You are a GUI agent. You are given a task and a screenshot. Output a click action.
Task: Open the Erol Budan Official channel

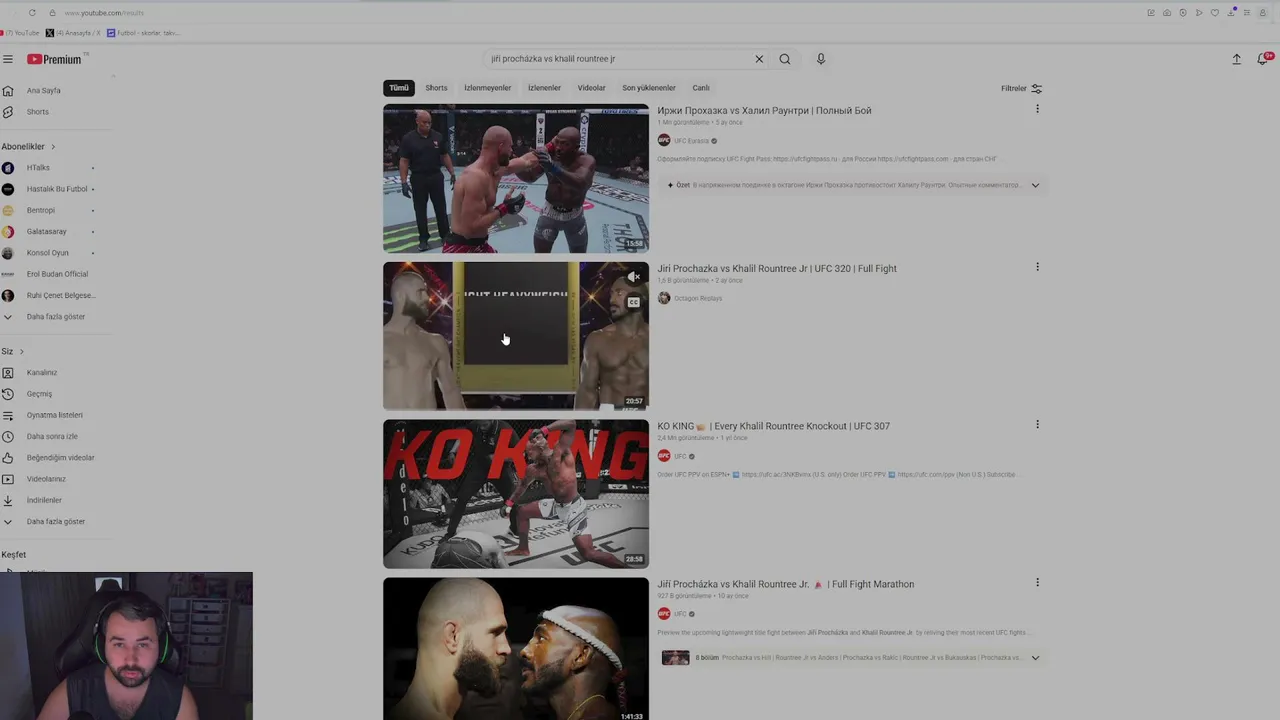55,274
